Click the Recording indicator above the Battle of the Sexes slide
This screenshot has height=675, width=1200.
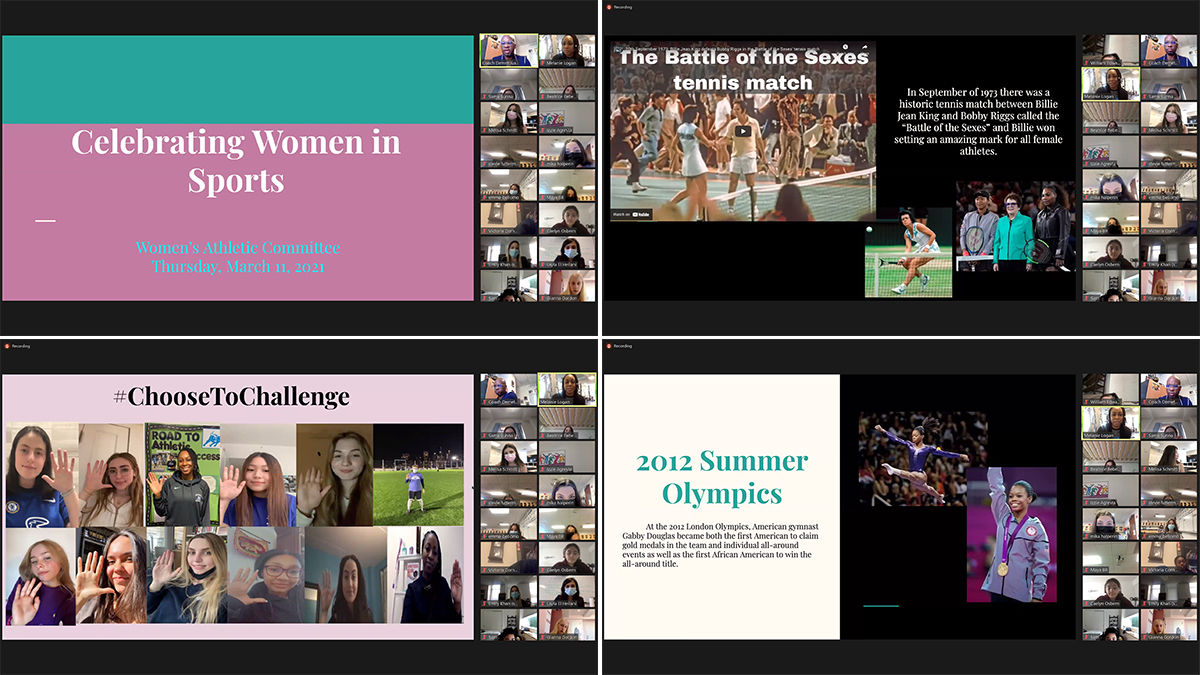pyautogui.click(x=619, y=8)
